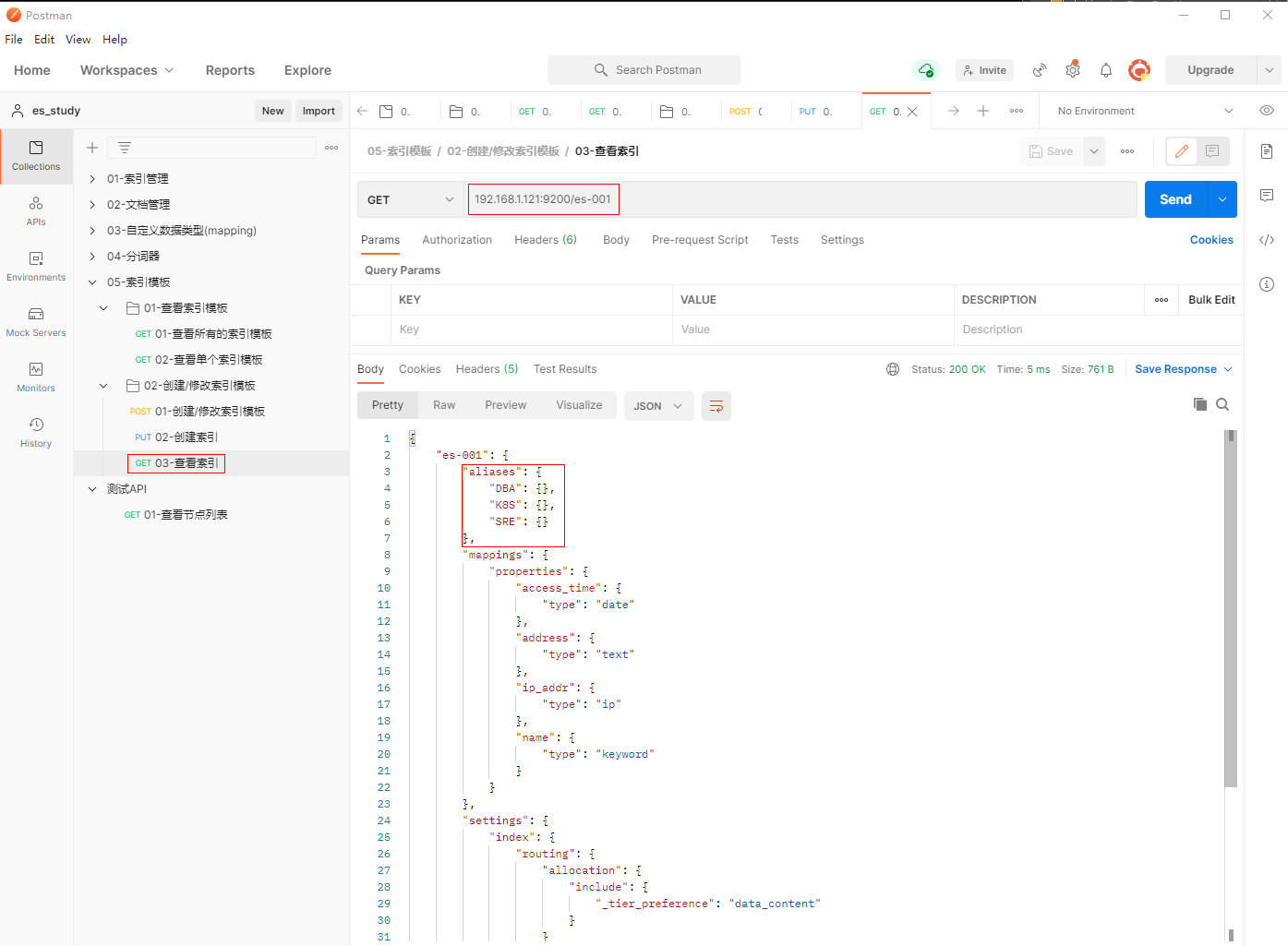Expand the 01-索引管理 collection
The width and height of the screenshot is (1288, 946).
92,179
